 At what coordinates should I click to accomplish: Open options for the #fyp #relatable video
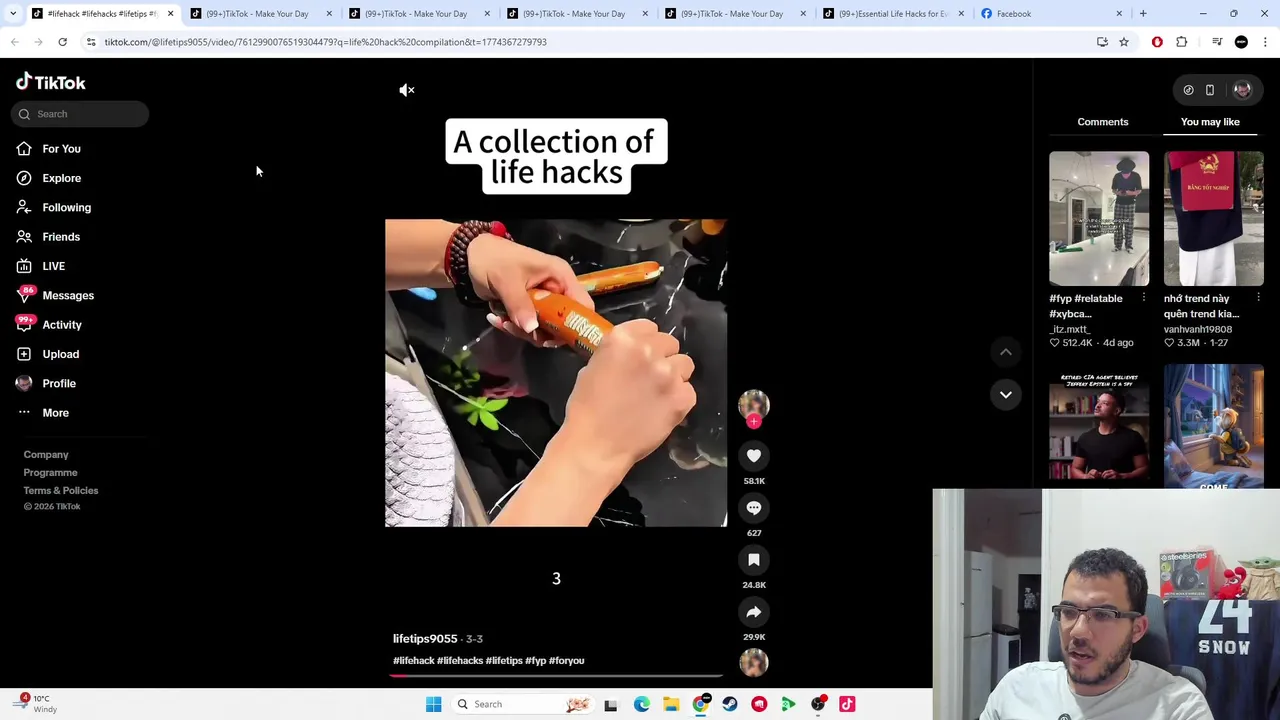tap(1144, 298)
